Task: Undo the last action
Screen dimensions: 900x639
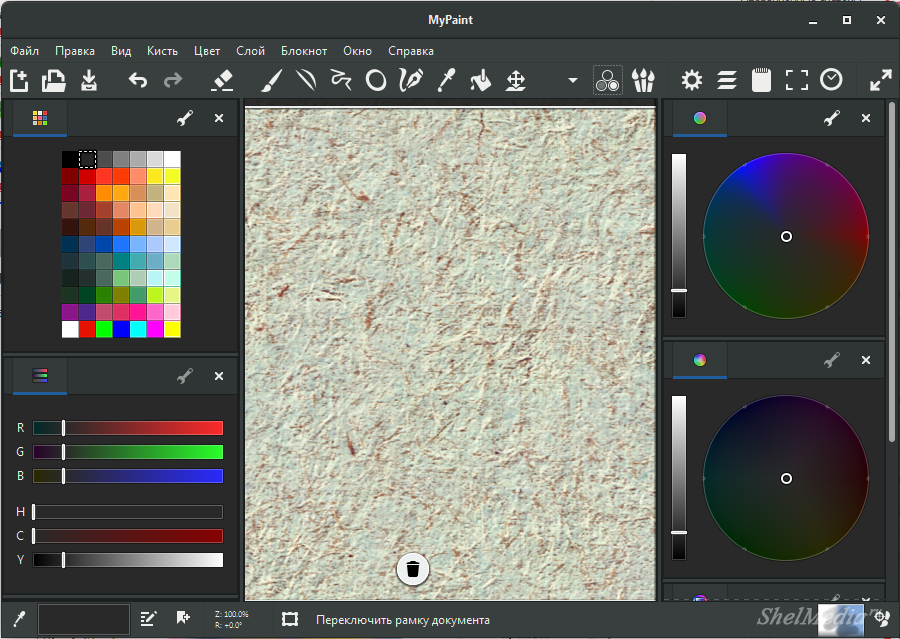Action: tap(138, 80)
